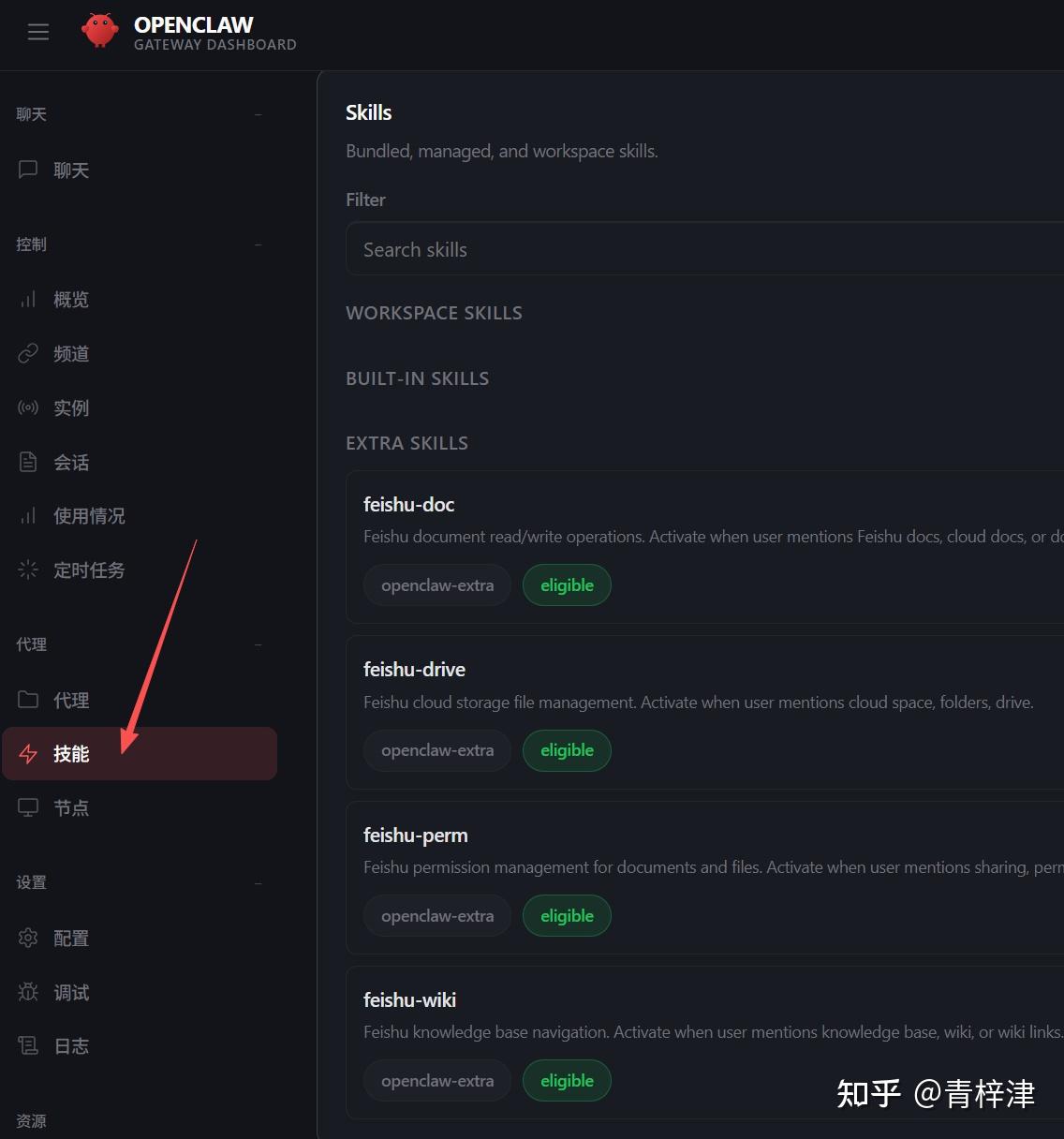Viewport: 1064px width, 1139px height.
Task: Select 定时任务 spinner icon
Action: click(28, 569)
